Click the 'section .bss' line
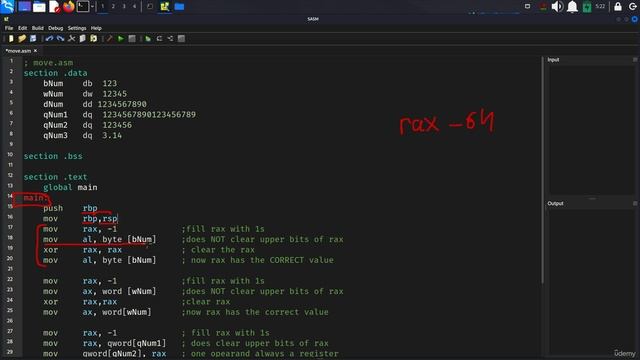The width and height of the screenshot is (640, 360). pyautogui.click(x=53, y=156)
